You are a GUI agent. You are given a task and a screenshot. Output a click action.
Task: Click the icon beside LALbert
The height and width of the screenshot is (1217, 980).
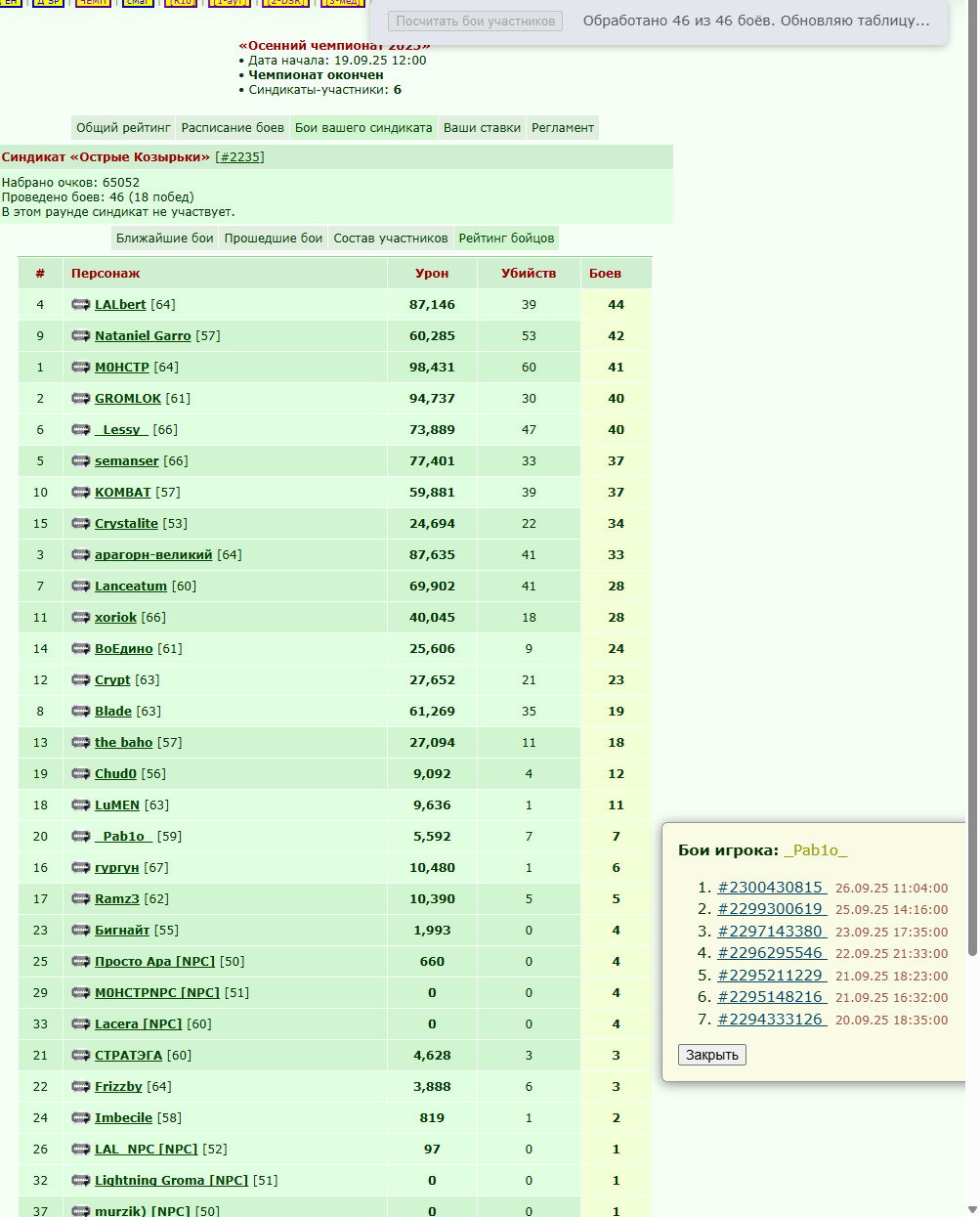tap(80, 305)
